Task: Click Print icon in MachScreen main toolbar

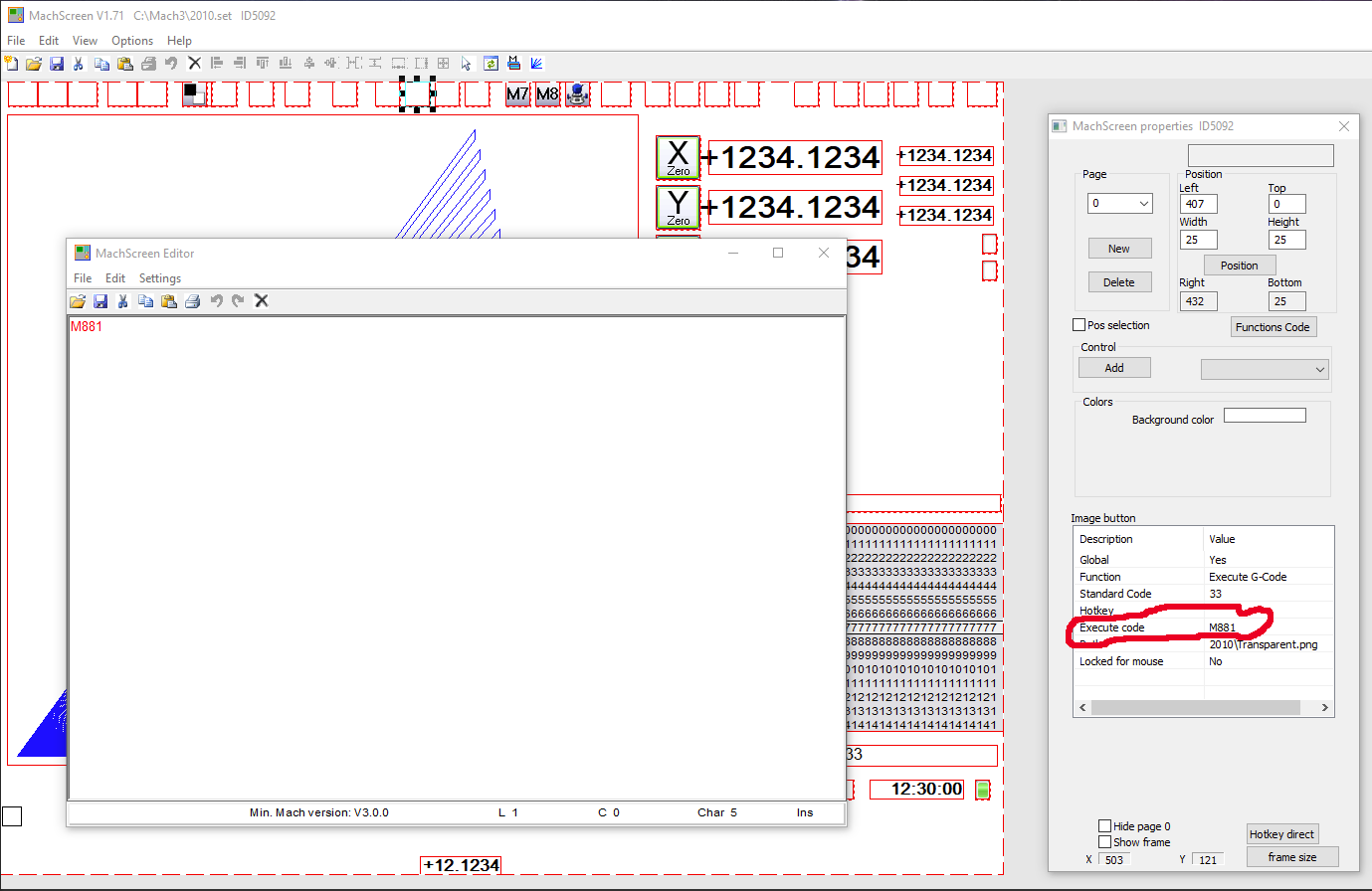Action: 148,64
